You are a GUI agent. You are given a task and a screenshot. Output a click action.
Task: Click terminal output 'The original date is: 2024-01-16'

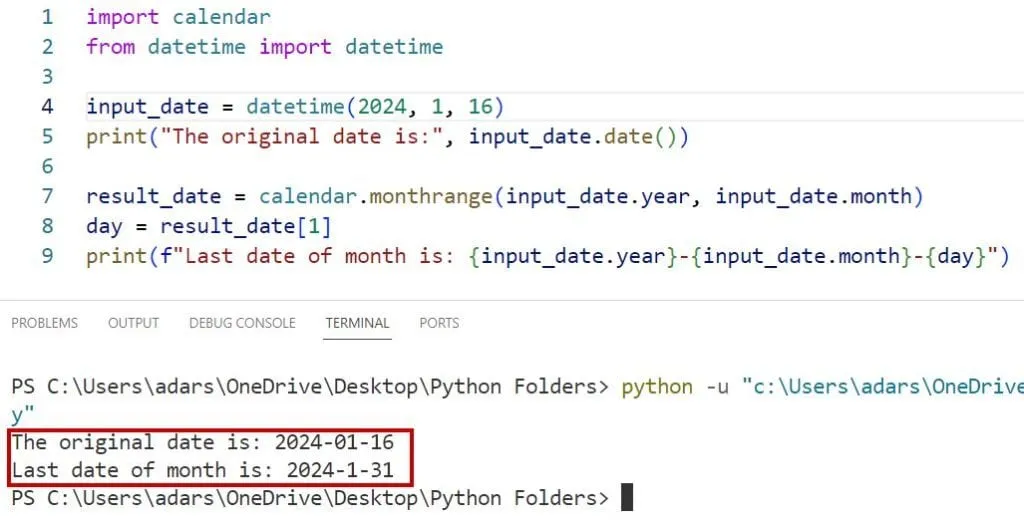click(x=202, y=442)
